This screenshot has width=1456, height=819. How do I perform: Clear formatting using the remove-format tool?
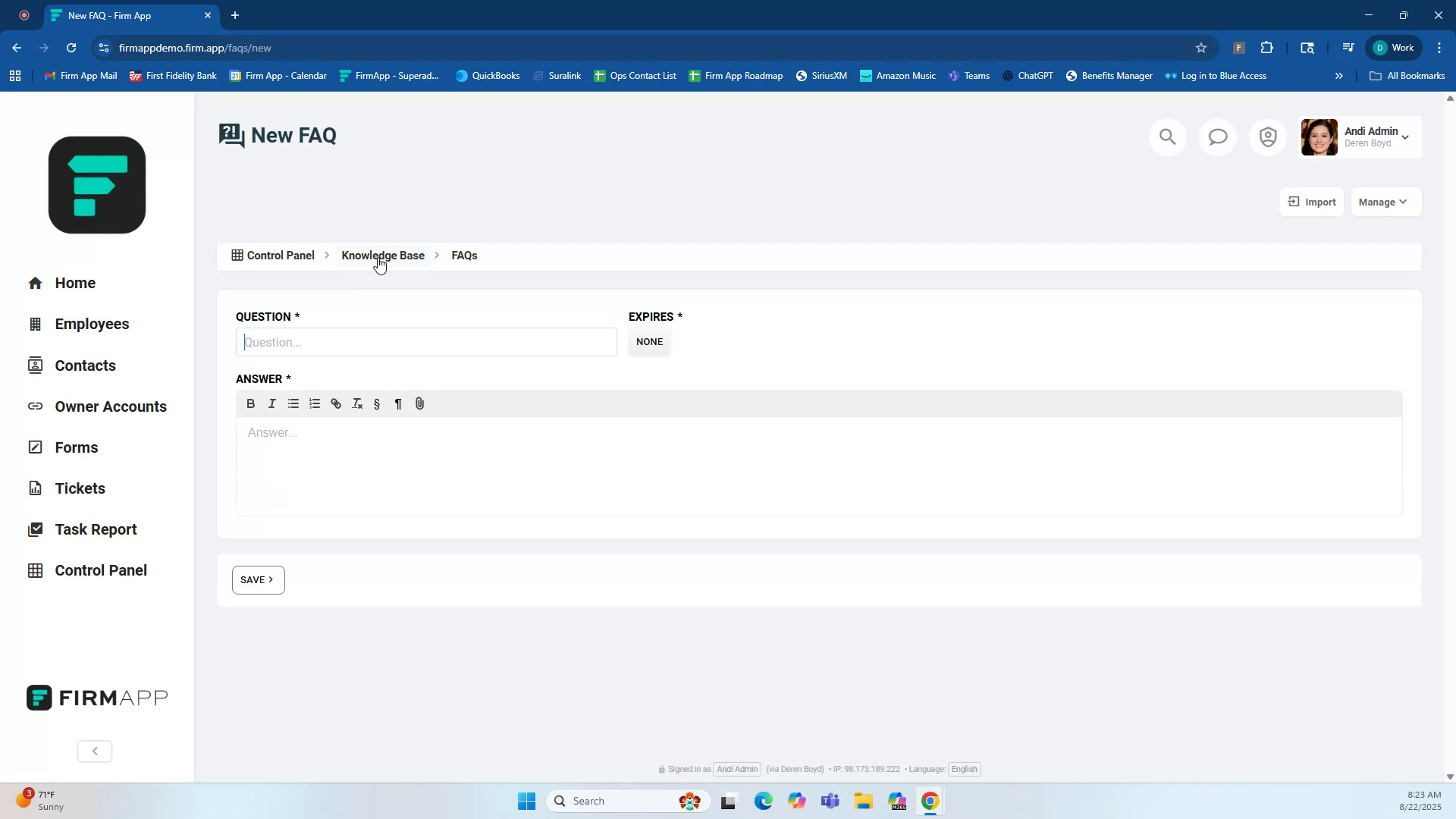tap(356, 403)
